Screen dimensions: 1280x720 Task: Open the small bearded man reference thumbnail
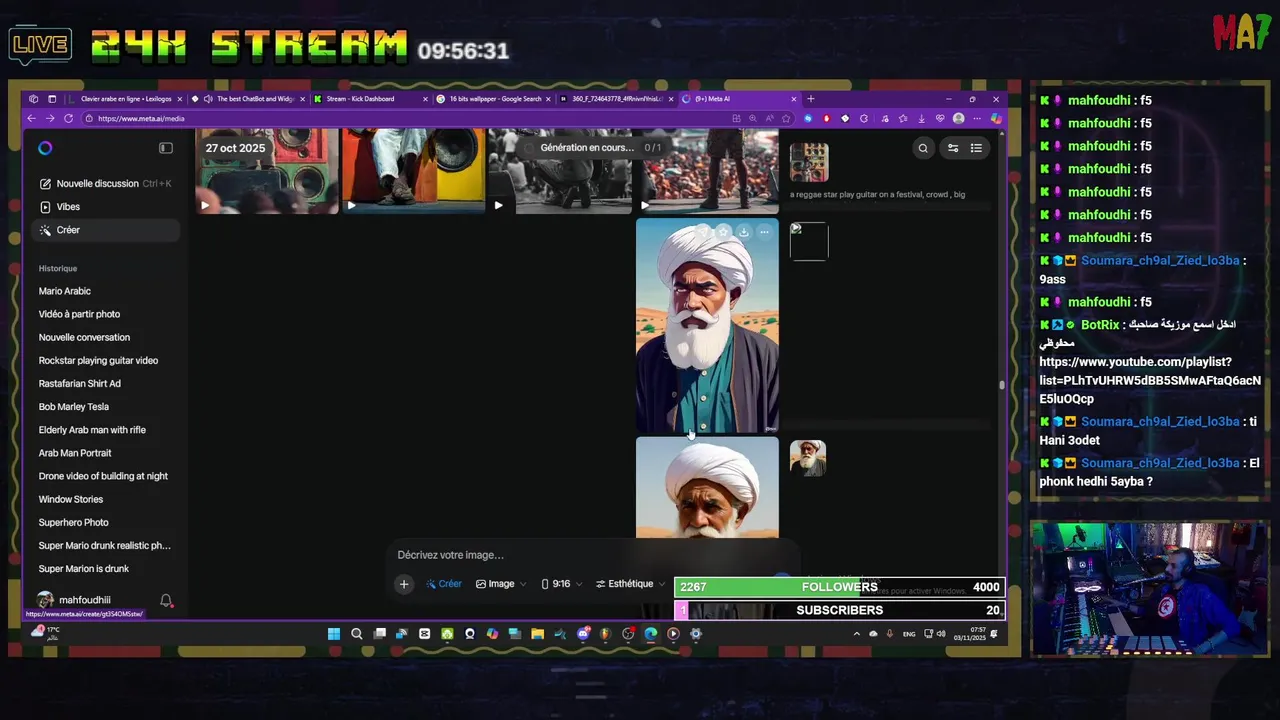(808, 458)
